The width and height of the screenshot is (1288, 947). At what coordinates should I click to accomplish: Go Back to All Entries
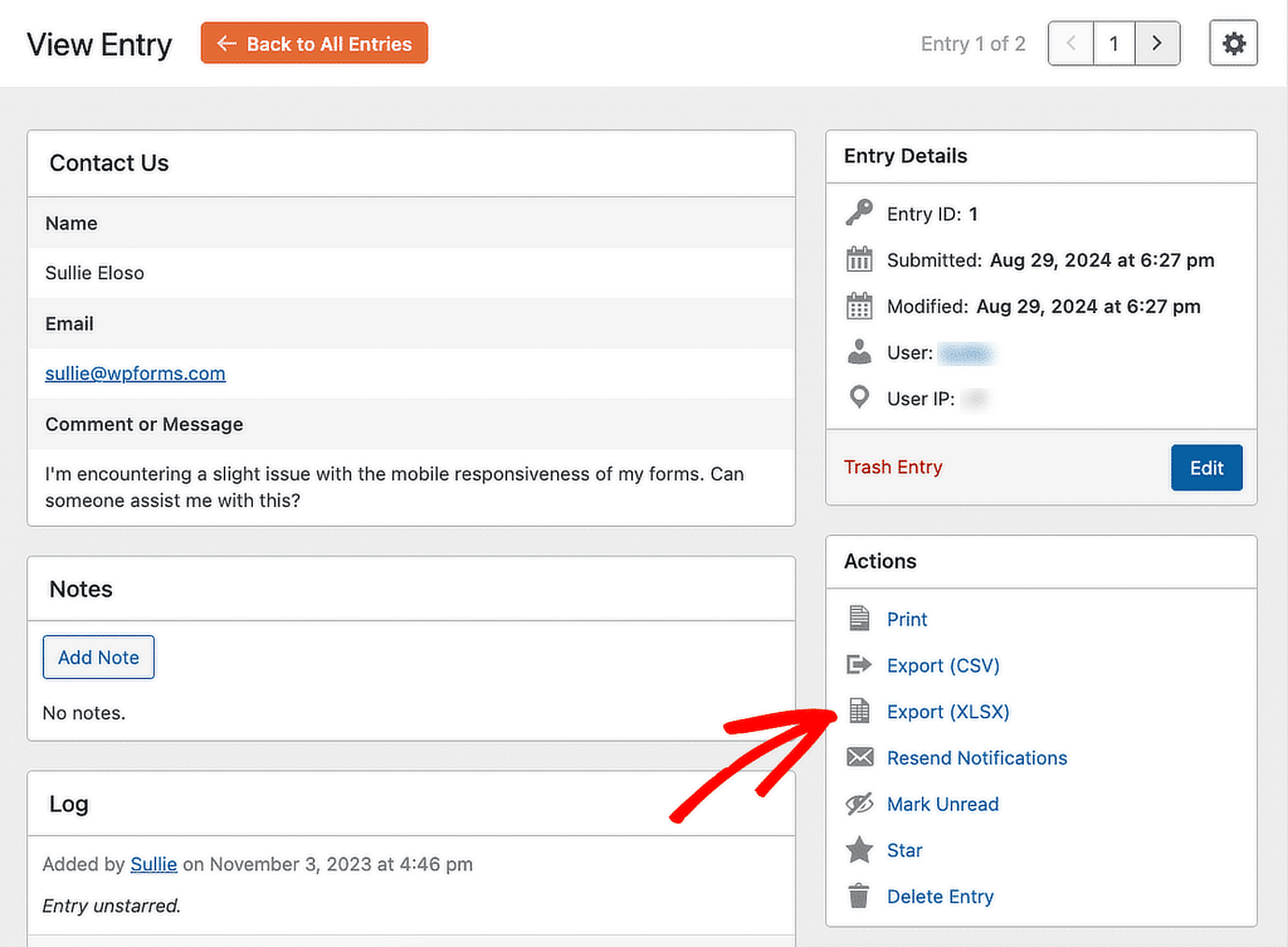coord(314,43)
